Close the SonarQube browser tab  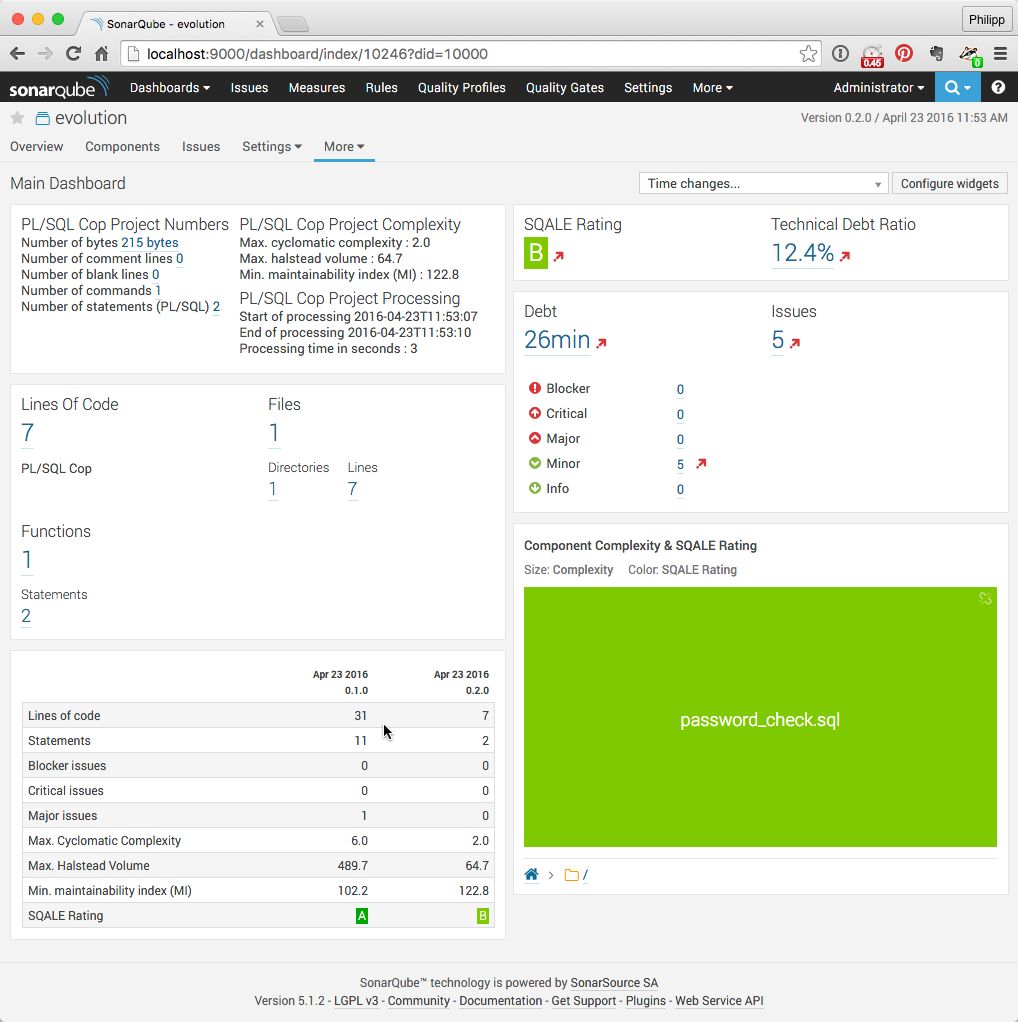point(259,24)
